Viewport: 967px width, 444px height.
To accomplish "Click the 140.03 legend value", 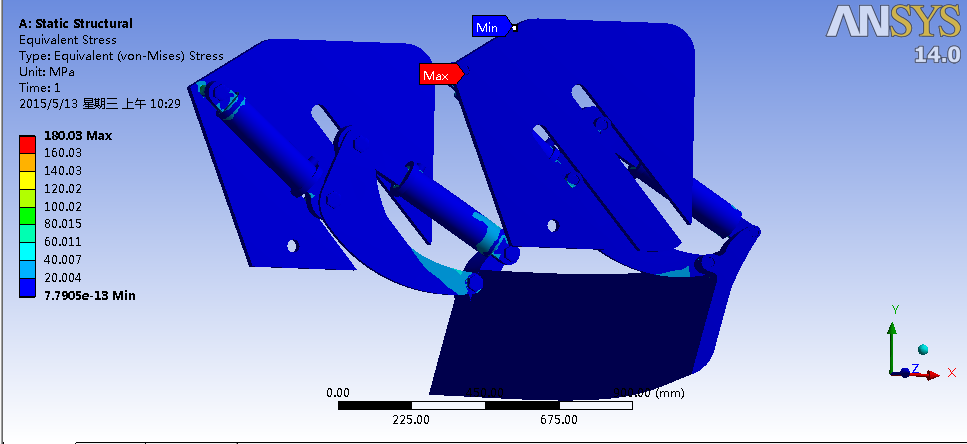I will click(x=63, y=171).
